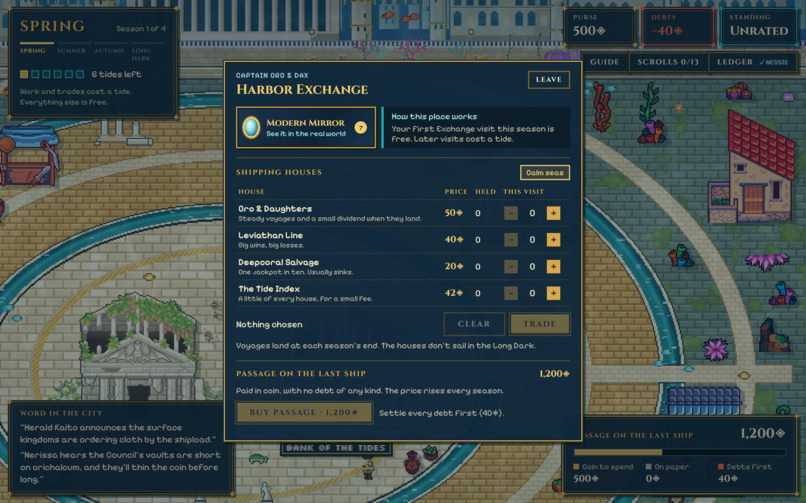Add a Leviathan Line share with plus
Image resolution: width=806 pixels, height=503 pixels.
tap(553, 240)
